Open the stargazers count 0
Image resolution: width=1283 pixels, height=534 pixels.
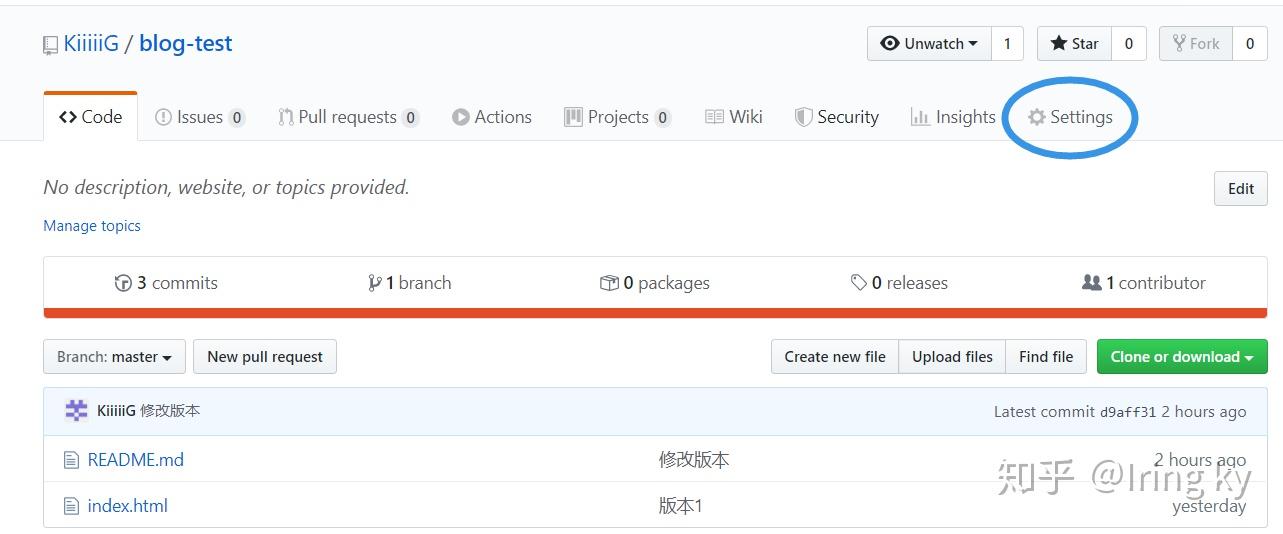(1129, 44)
